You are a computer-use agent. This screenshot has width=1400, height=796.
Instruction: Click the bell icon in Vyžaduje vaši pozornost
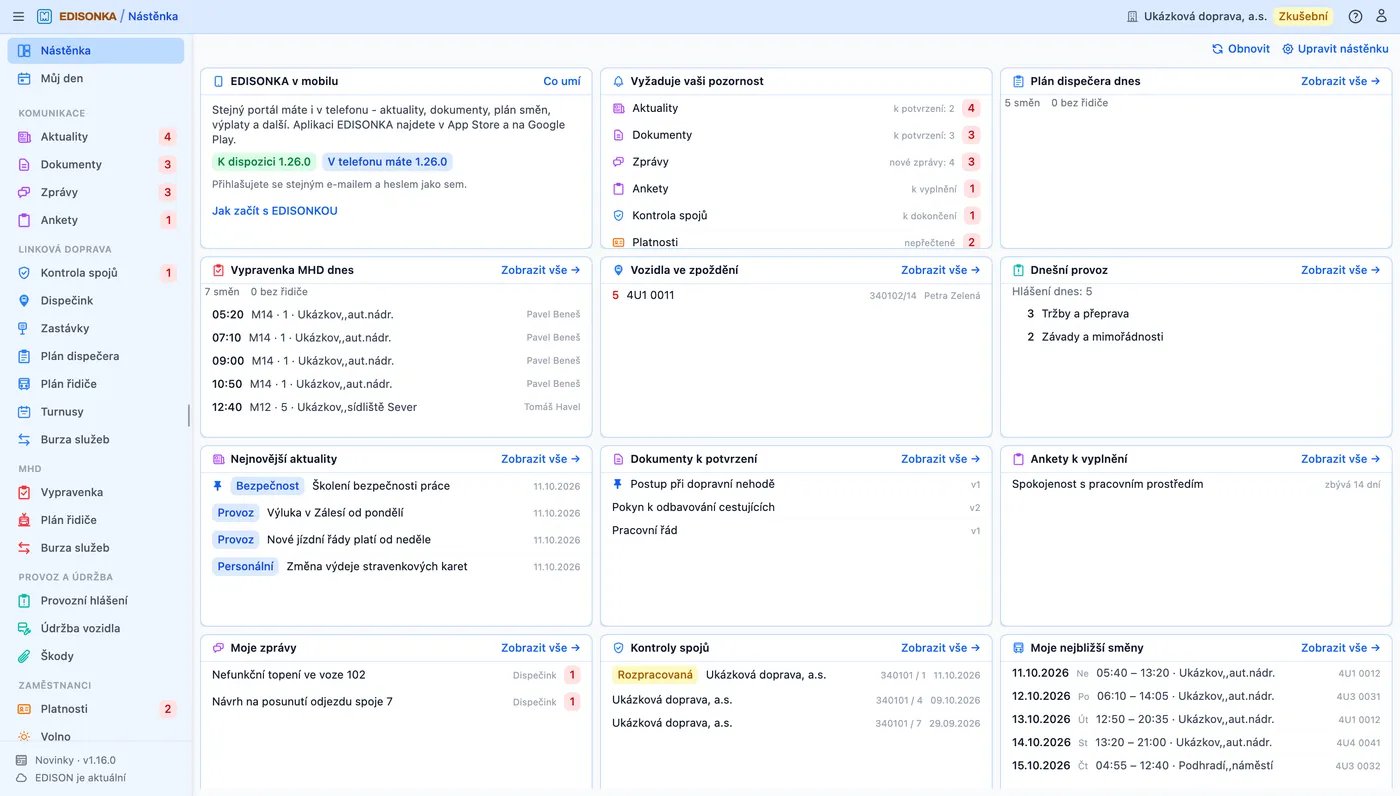(x=618, y=81)
